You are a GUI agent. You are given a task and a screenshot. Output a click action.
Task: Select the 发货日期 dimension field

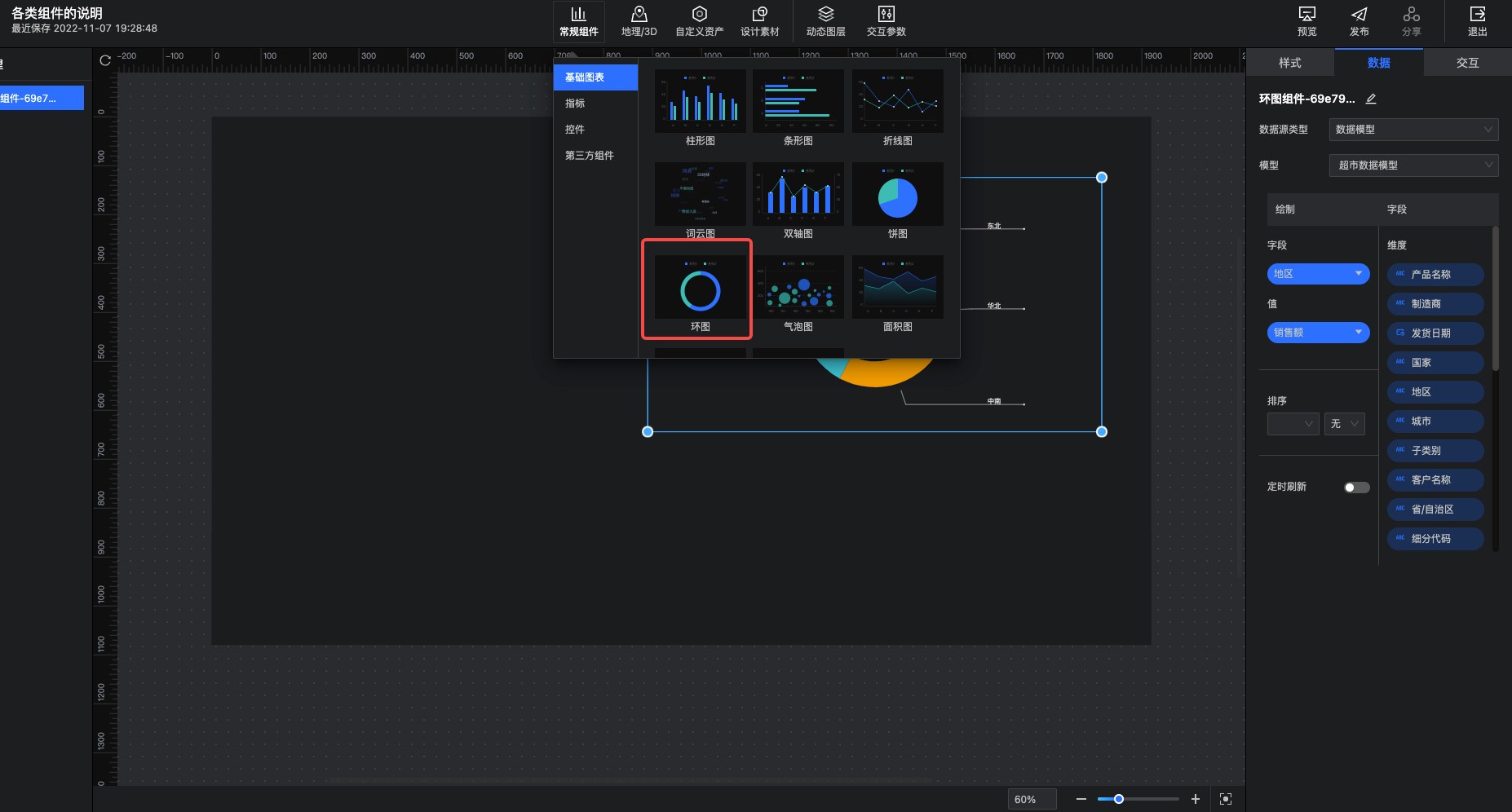coord(1435,333)
